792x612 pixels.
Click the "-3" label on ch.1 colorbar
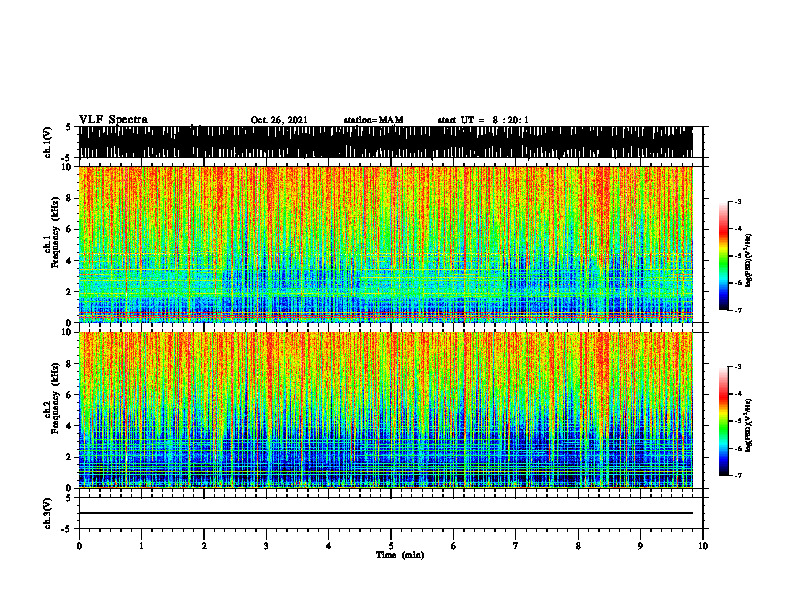(738, 202)
